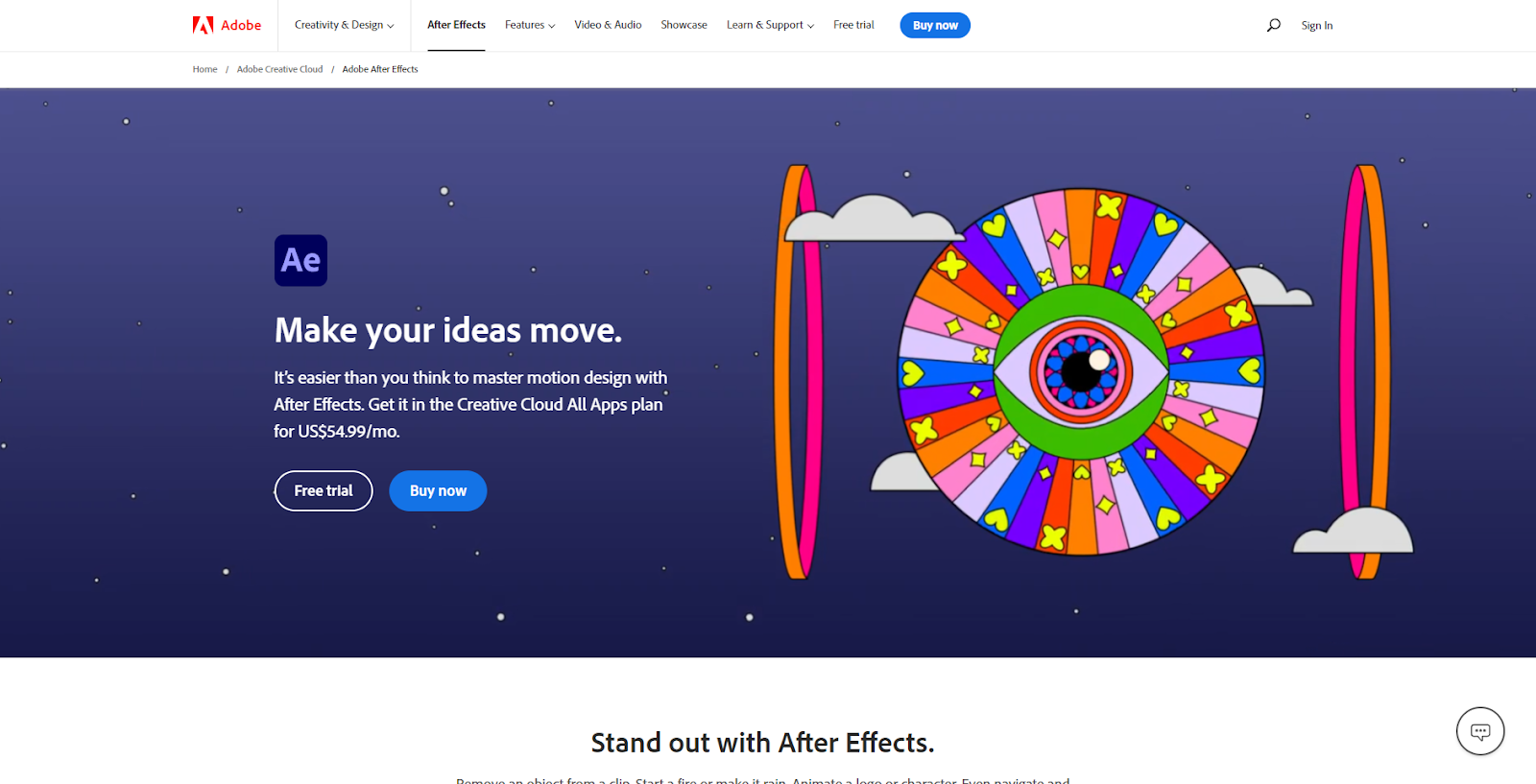1536x784 pixels.
Task: Click the hero Free trial outlined button
Action: tap(324, 490)
